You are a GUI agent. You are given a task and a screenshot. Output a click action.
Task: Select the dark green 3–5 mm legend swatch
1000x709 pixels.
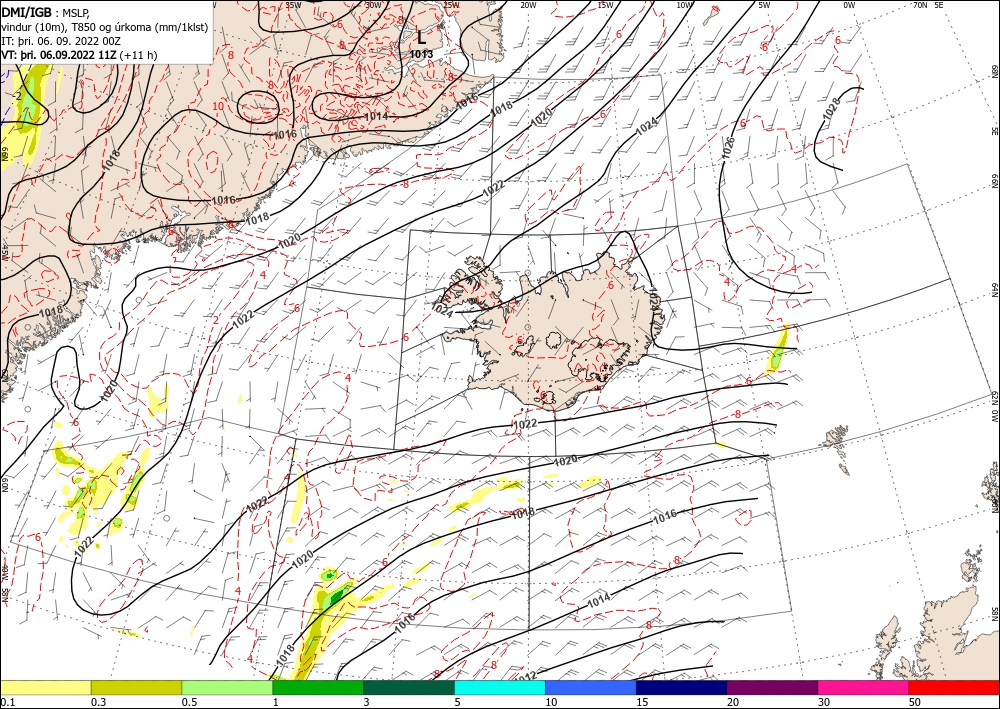(409, 687)
